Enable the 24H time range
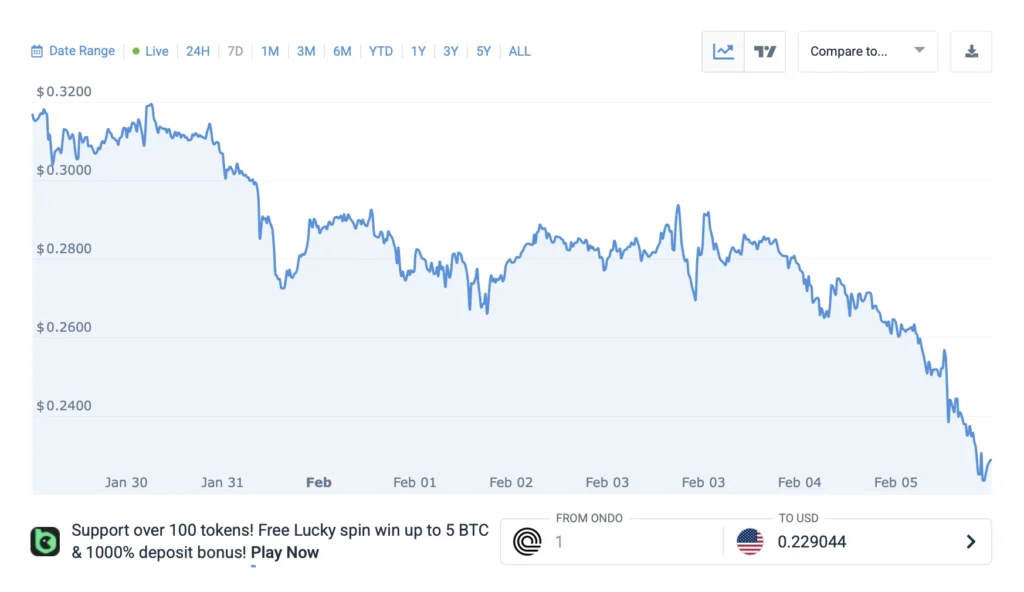Viewport: 1024px width, 592px height. pos(197,51)
